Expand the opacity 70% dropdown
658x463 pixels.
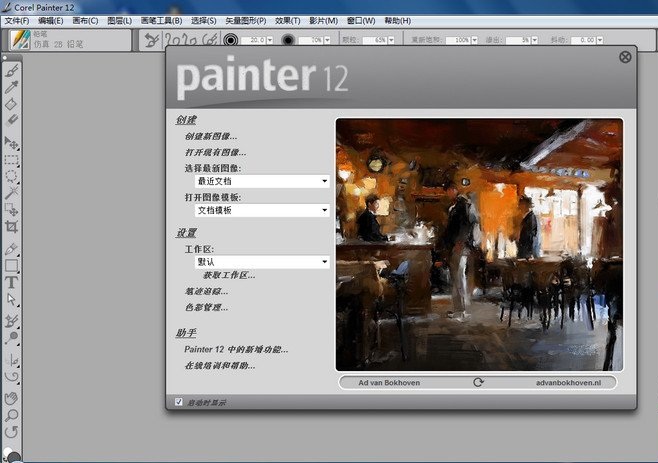pyautogui.click(x=327, y=40)
